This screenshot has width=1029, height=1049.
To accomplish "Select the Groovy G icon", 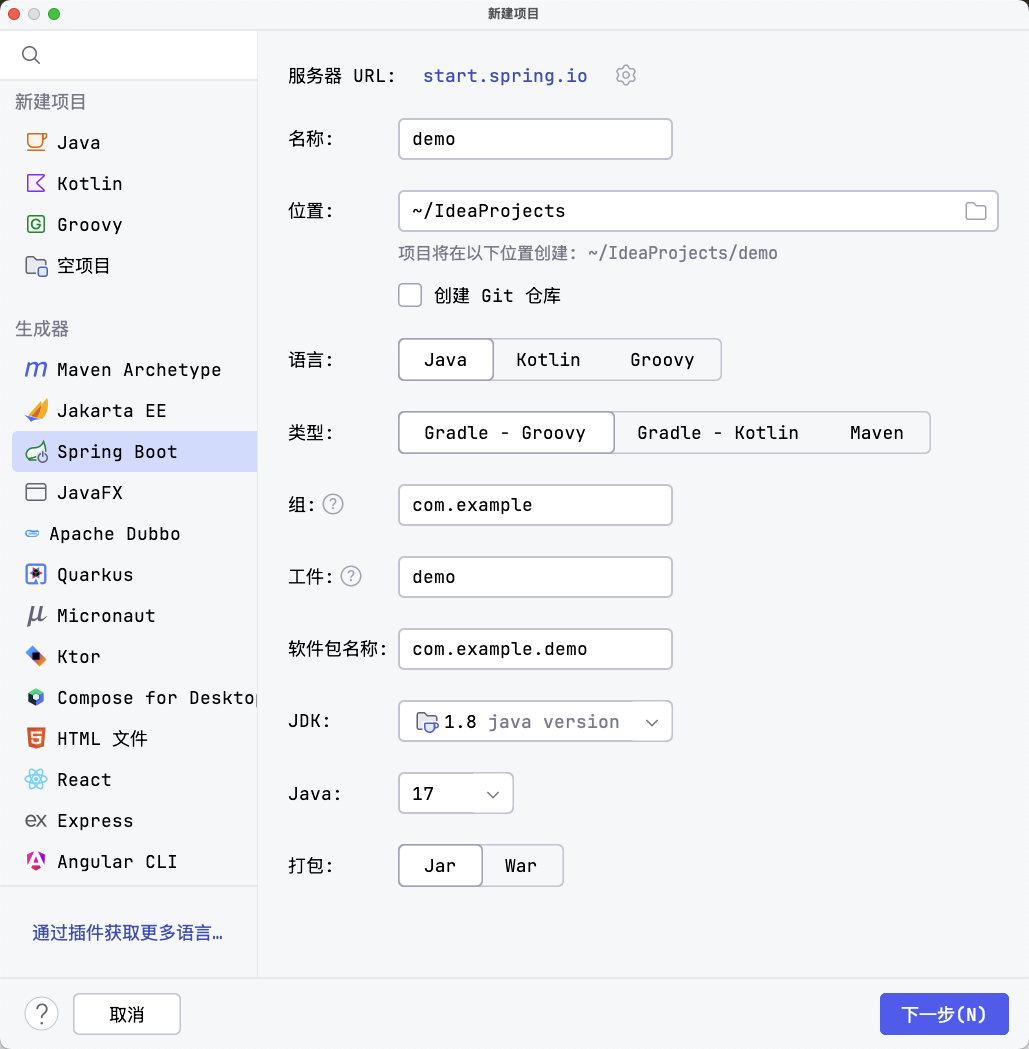I will pyautogui.click(x=36, y=224).
